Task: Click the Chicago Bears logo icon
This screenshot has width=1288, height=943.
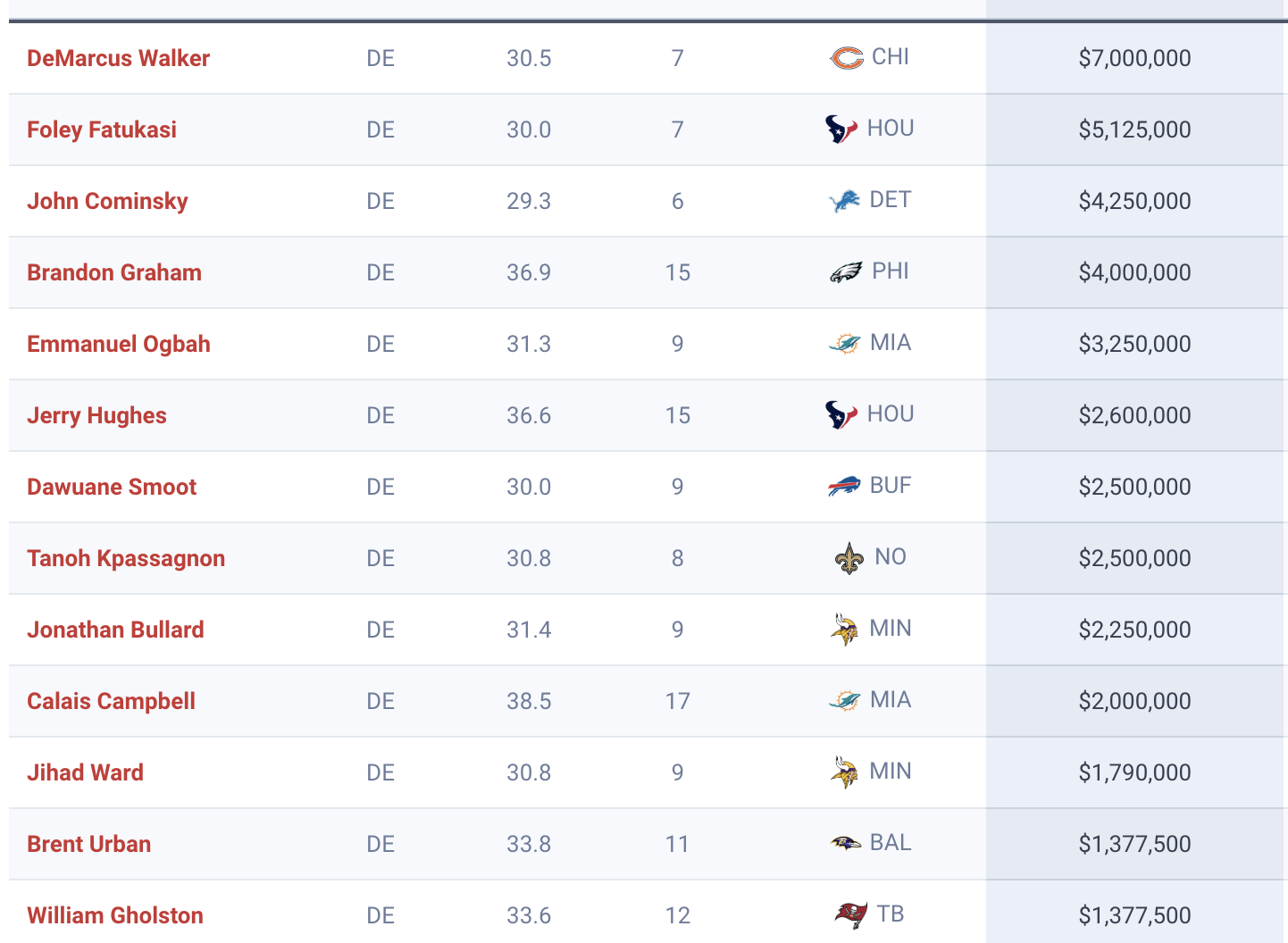Action: tap(846, 58)
